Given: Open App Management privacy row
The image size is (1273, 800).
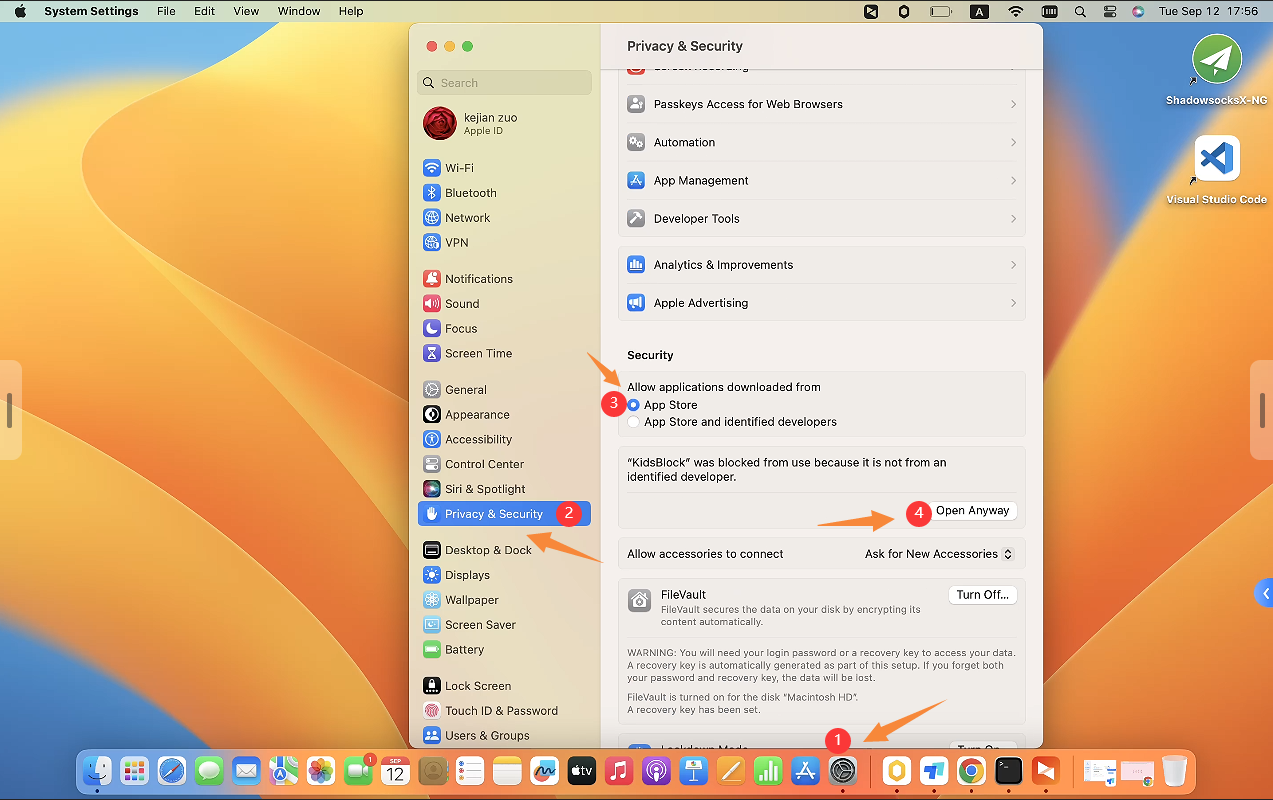Looking at the screenshot, I should (822, 180).
